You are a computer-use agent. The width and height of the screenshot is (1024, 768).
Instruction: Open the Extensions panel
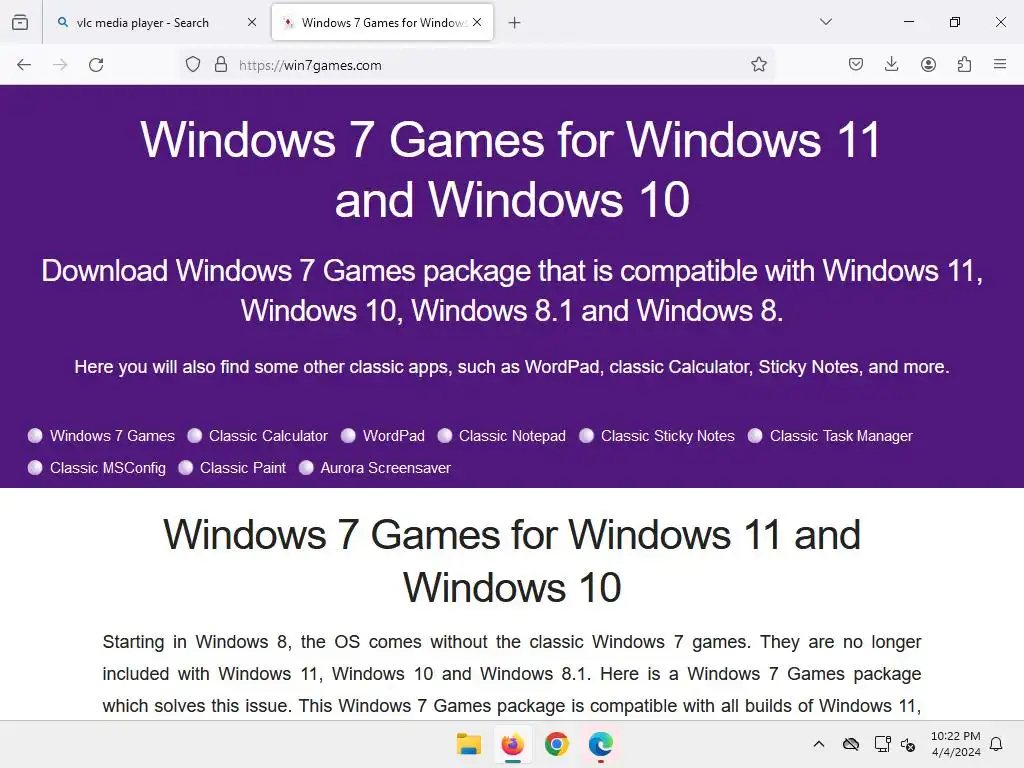coord(964,65)
